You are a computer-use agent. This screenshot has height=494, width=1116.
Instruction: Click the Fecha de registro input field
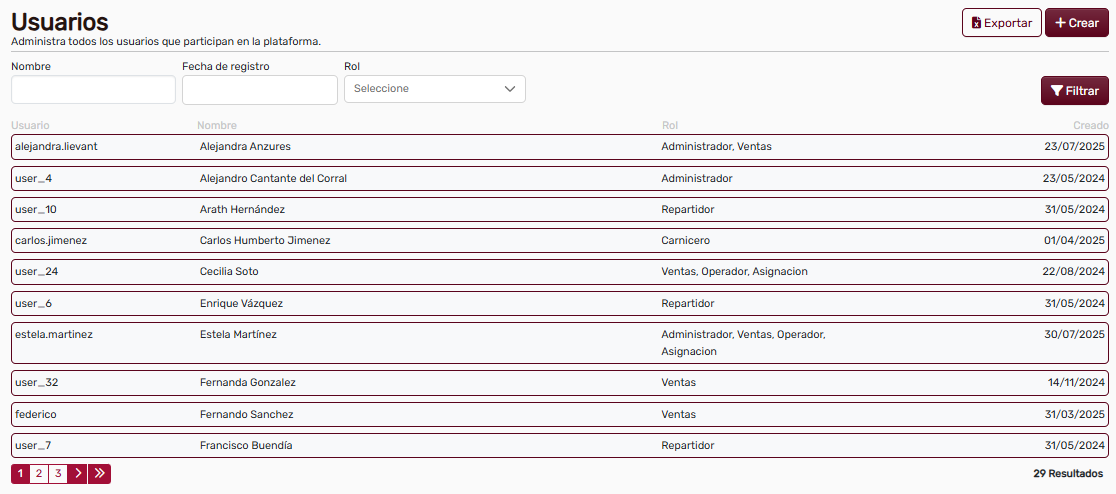coord(259,90)
